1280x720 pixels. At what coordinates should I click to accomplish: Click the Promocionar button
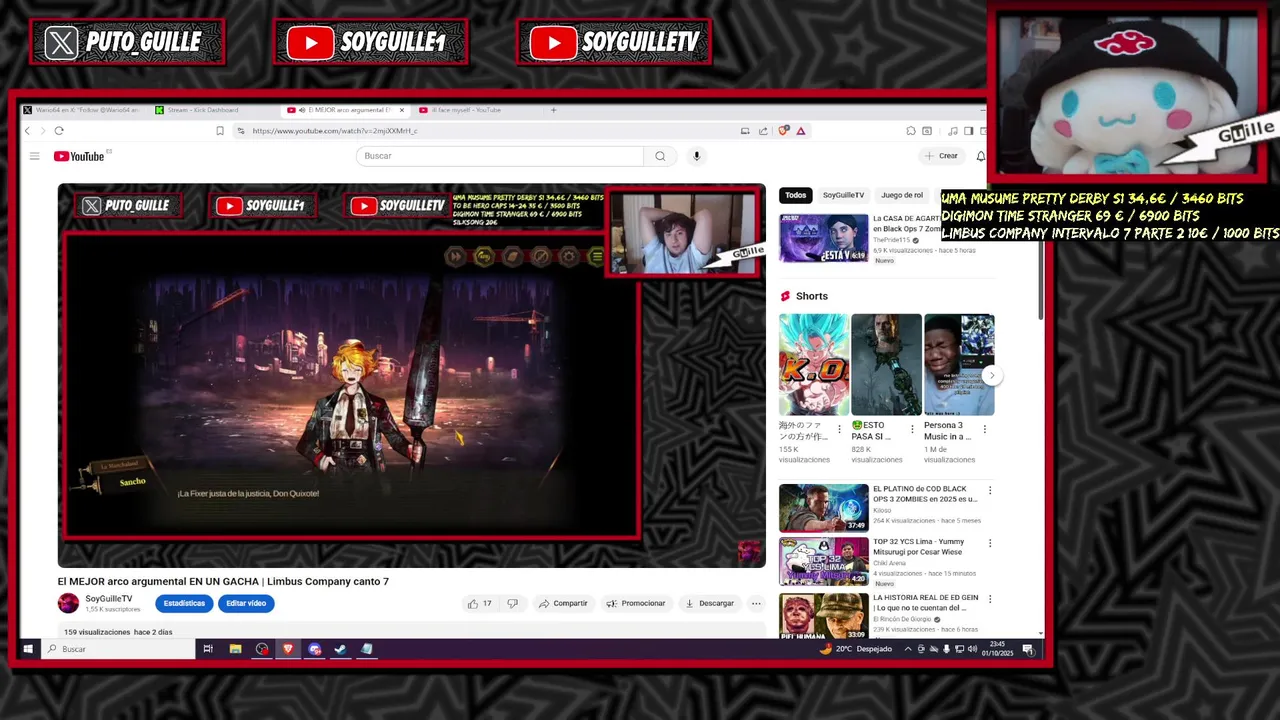636,603
